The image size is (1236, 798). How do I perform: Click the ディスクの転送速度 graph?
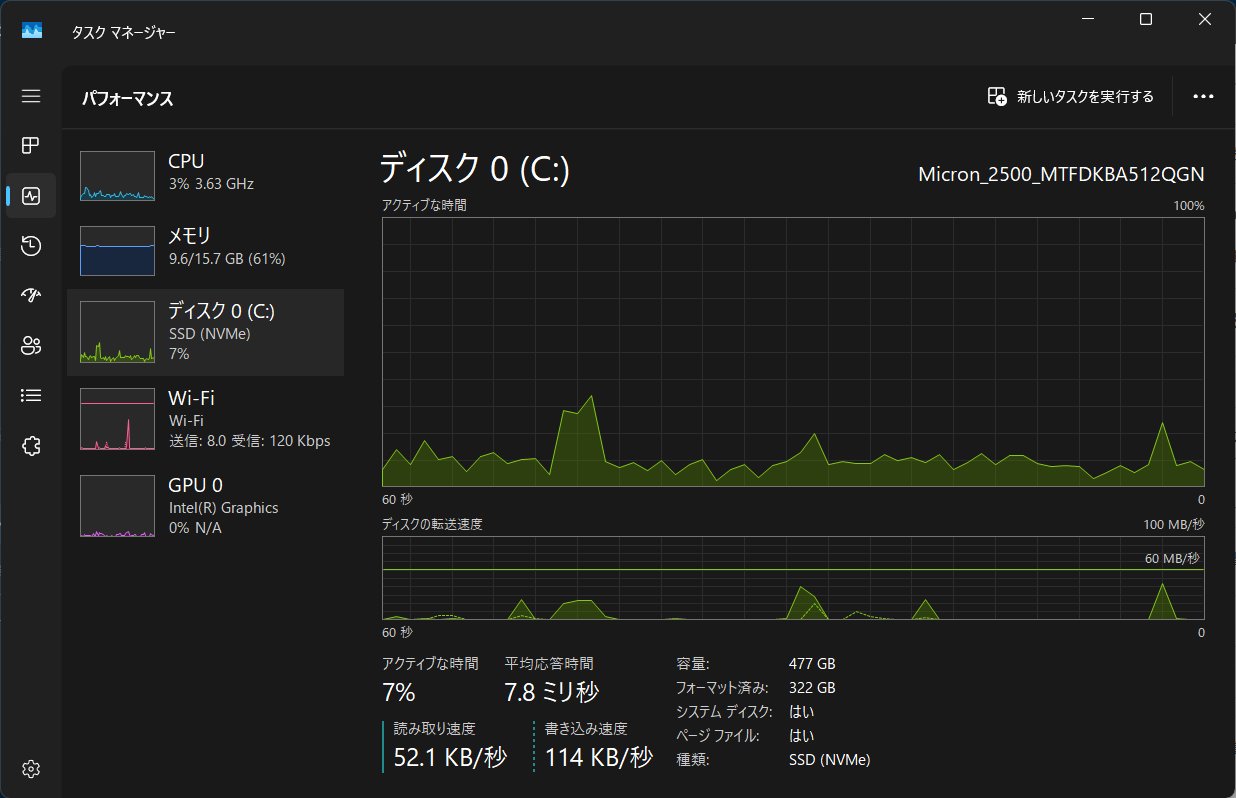793,578
